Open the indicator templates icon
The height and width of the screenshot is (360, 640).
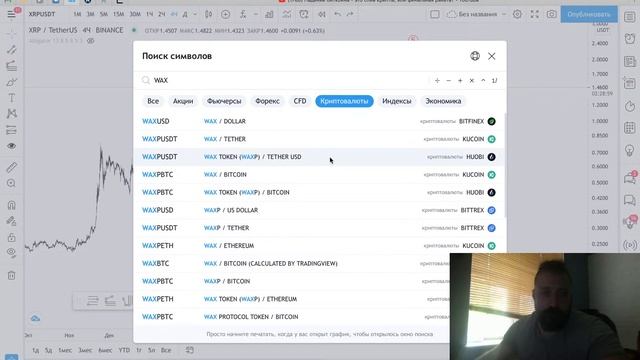287,14
